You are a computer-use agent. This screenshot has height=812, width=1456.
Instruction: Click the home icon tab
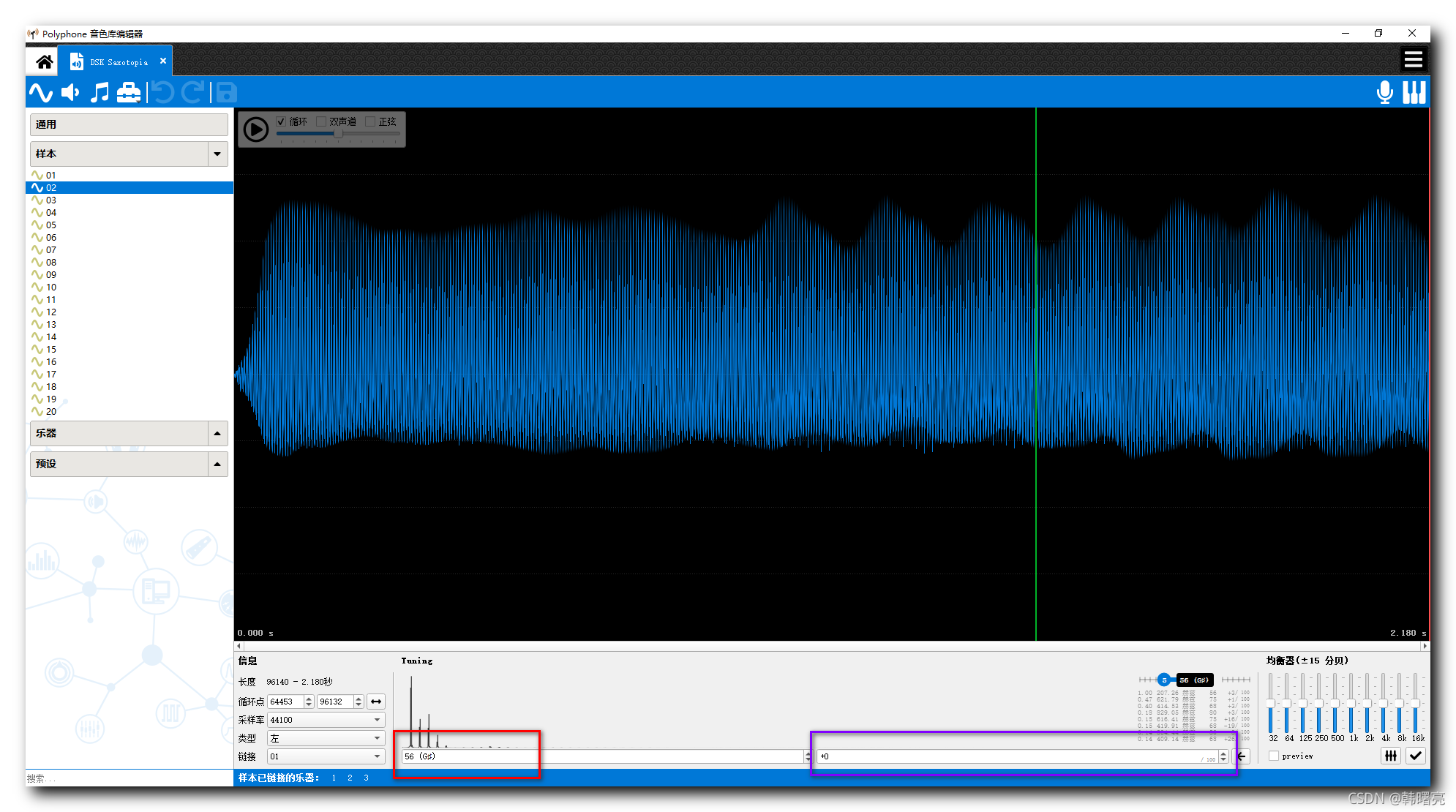click(x=44, y=61)
